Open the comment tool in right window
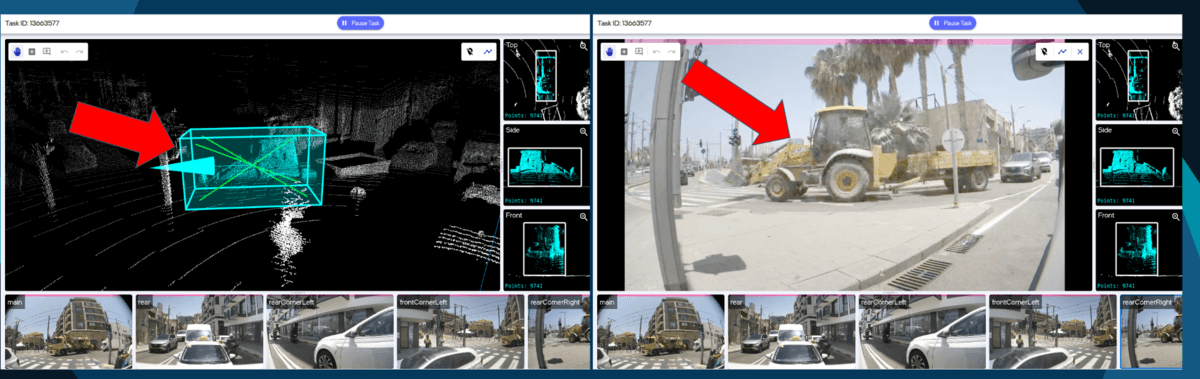The width and height of the screenshot is (1200, 379). tap(638, 51)
